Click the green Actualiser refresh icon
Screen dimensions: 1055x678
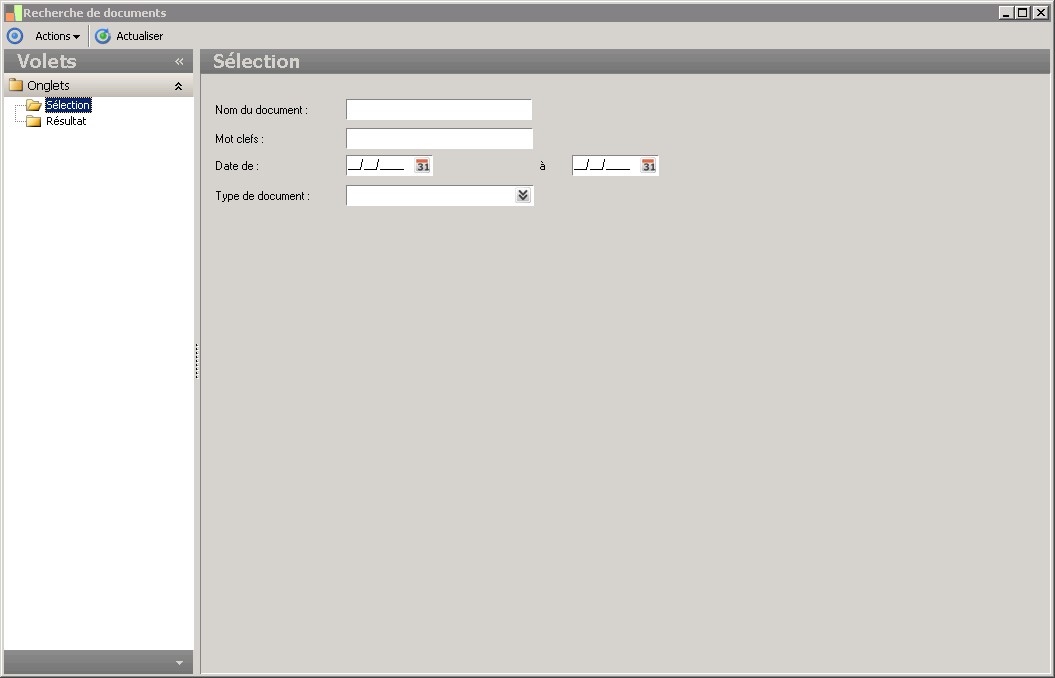102,36
